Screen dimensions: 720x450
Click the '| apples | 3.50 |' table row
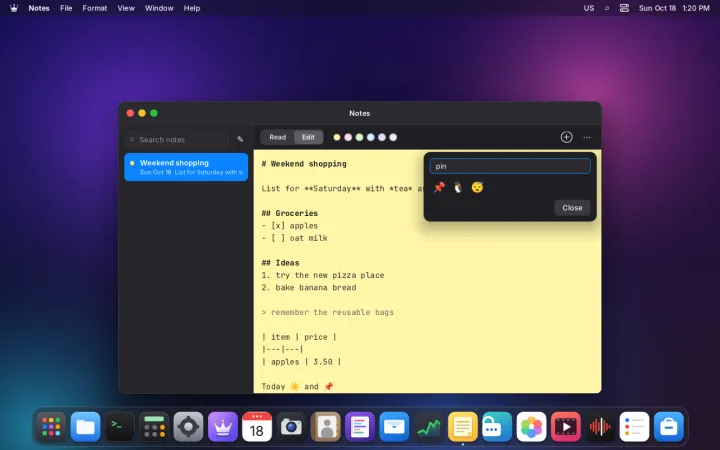point(301,362)
